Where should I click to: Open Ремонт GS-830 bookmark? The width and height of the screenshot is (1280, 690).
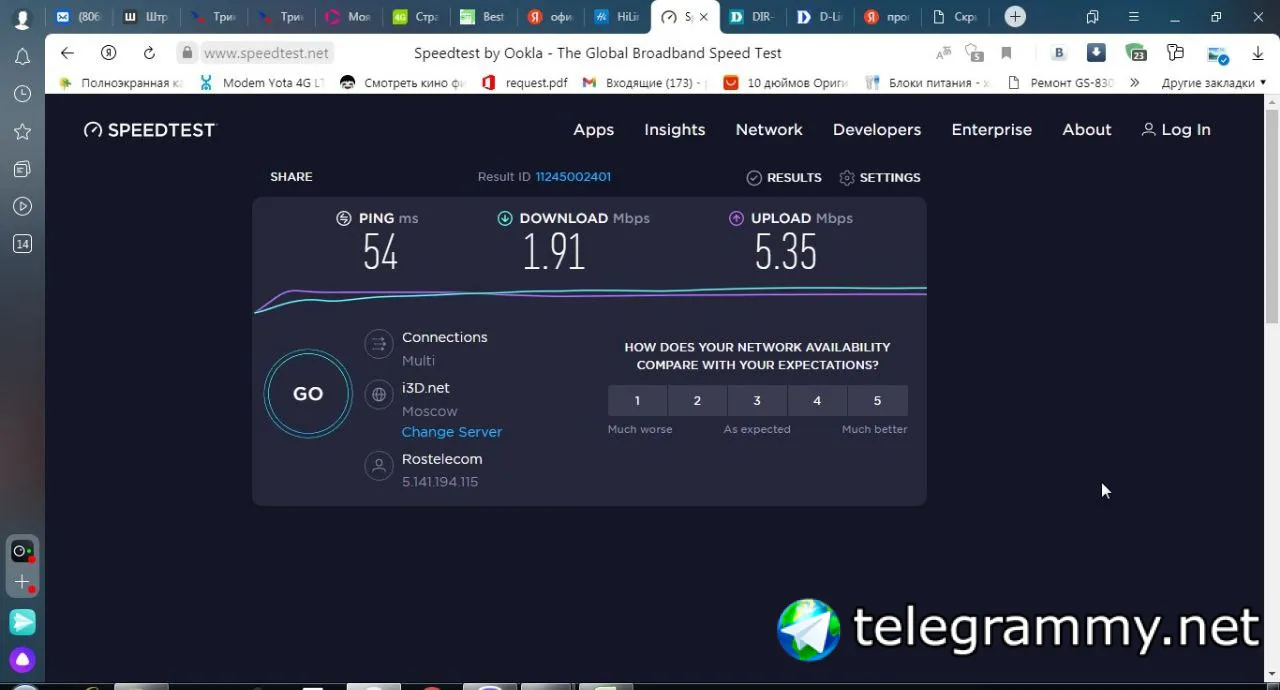(x=1060, y=83)
